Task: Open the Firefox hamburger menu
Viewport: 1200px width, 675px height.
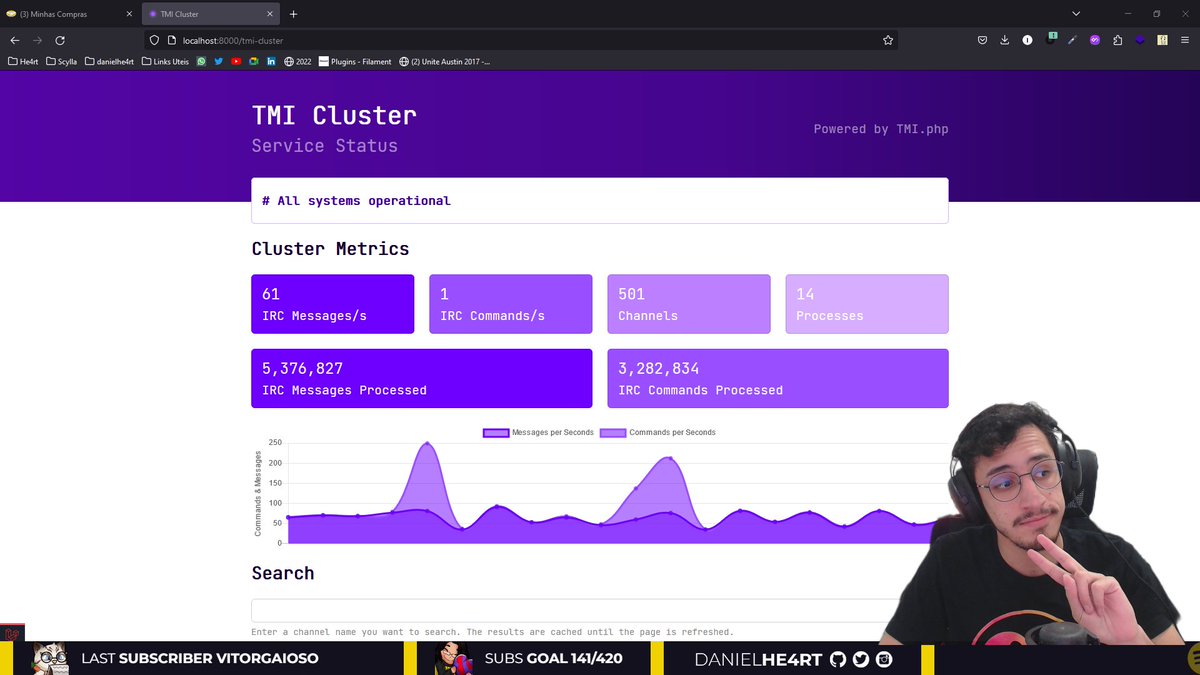Action: 1185,40
